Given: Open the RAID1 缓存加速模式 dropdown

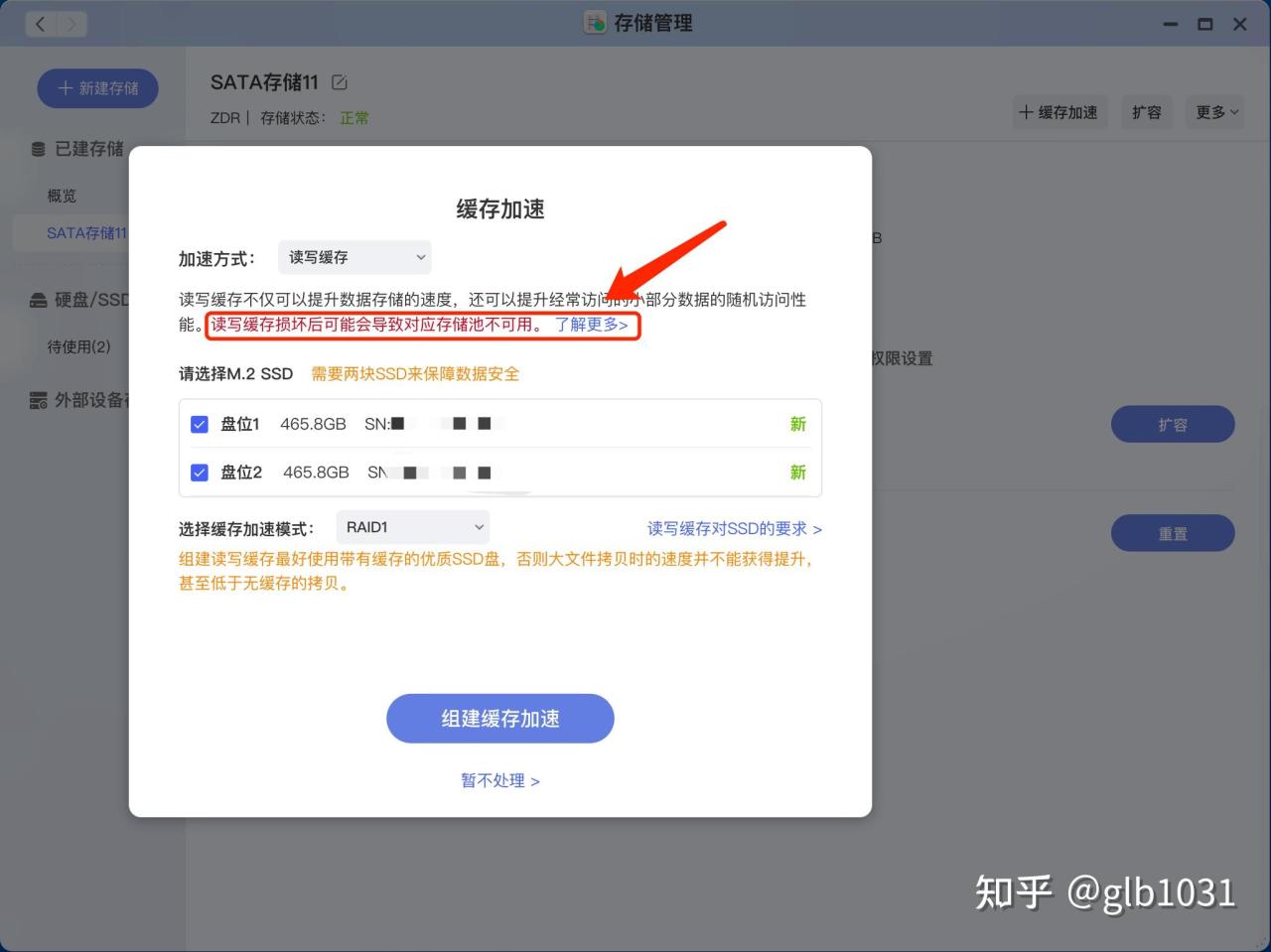Looking at the screenshot, I should coord(412,527).
